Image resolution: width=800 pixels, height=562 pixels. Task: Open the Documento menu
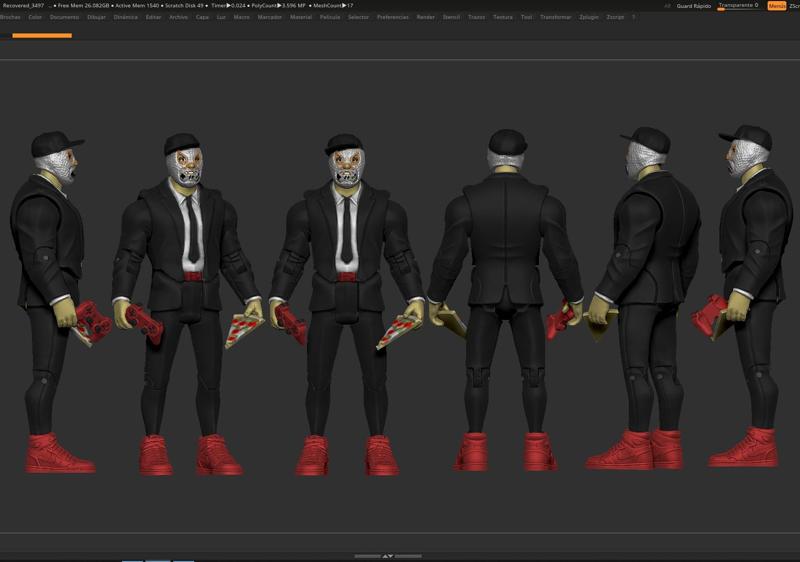coord(64,17)
